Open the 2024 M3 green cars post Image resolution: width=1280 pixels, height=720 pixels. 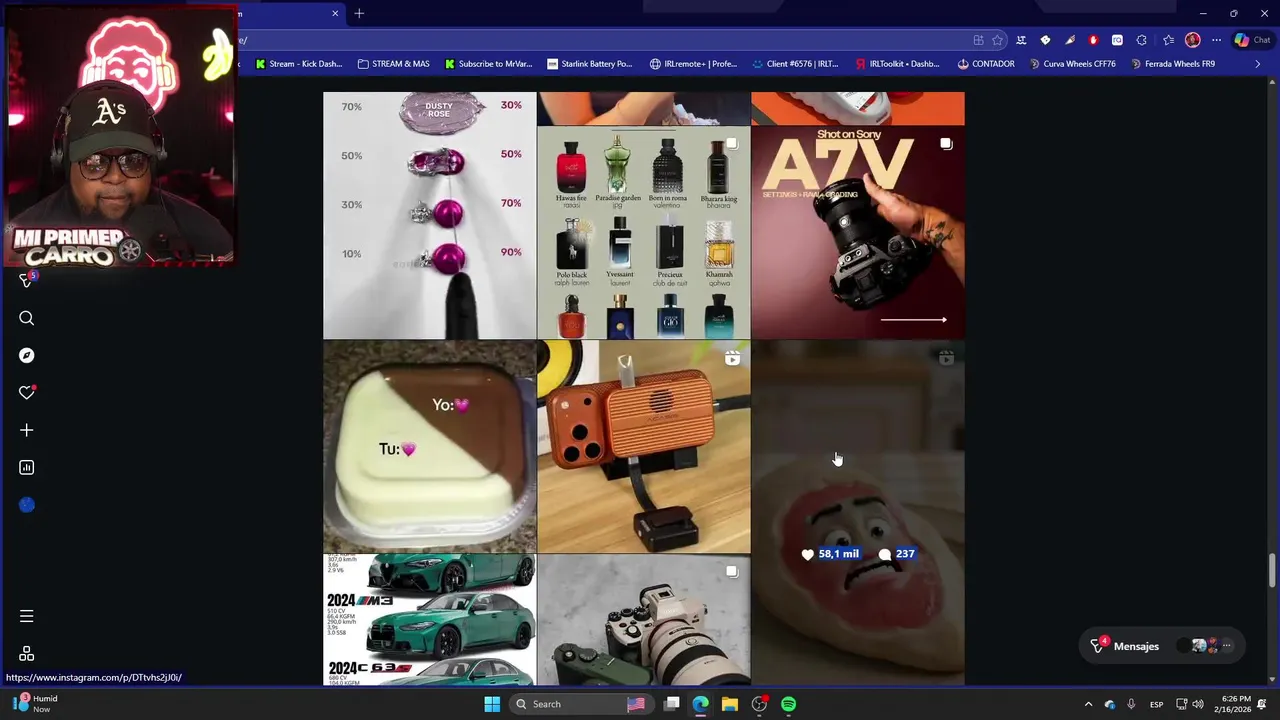pos(429,619)
